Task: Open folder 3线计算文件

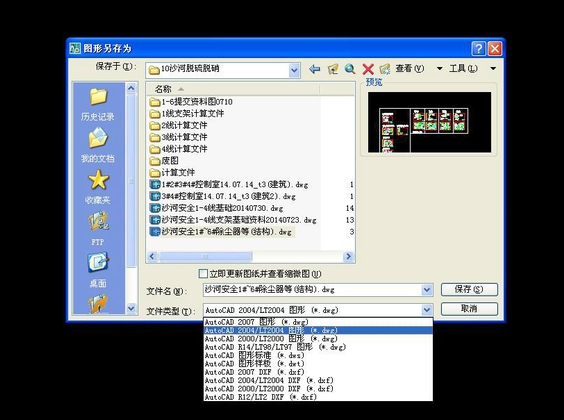Action: coord(178,137)
